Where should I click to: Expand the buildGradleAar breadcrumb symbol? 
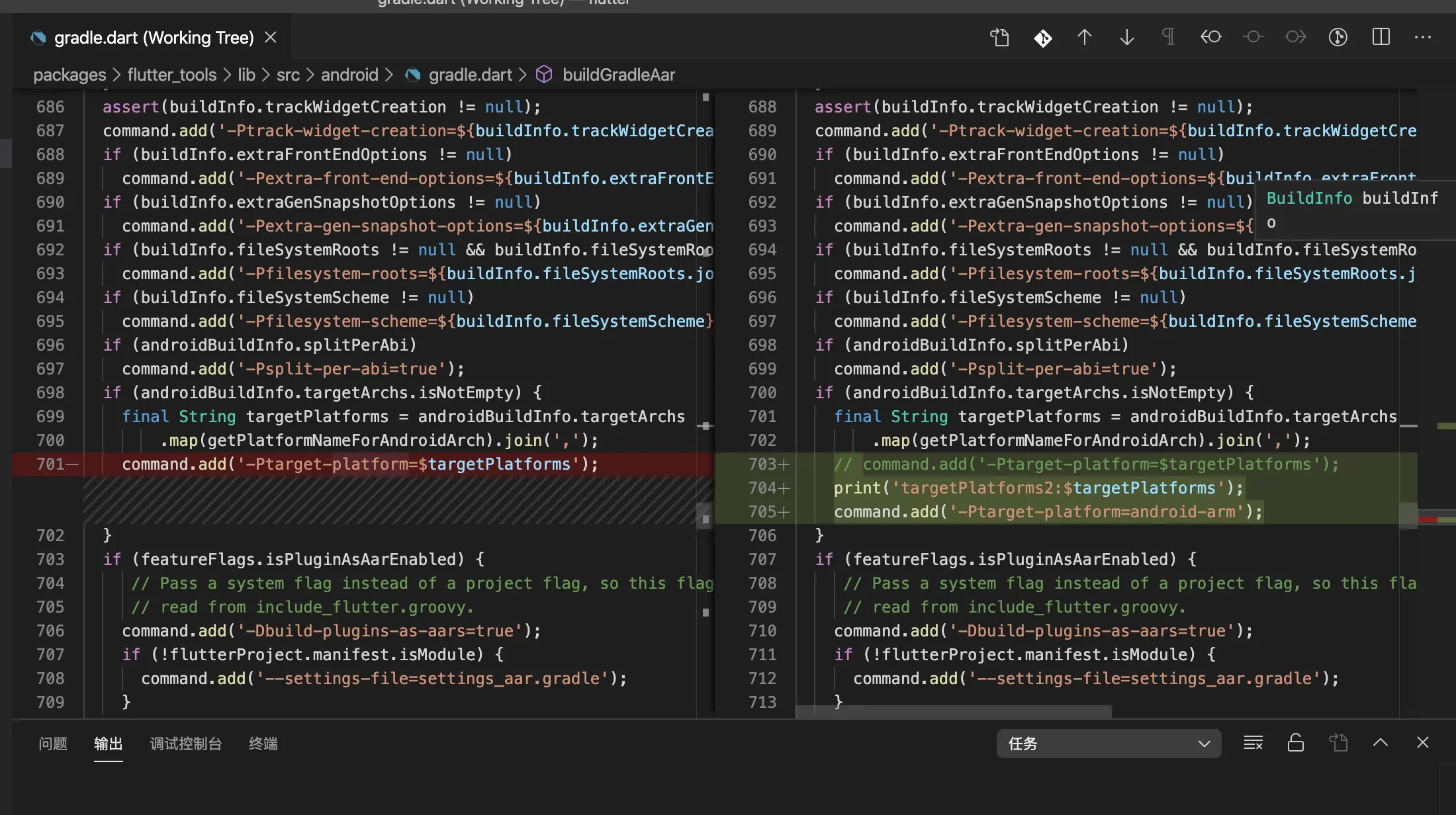(618, 75)
